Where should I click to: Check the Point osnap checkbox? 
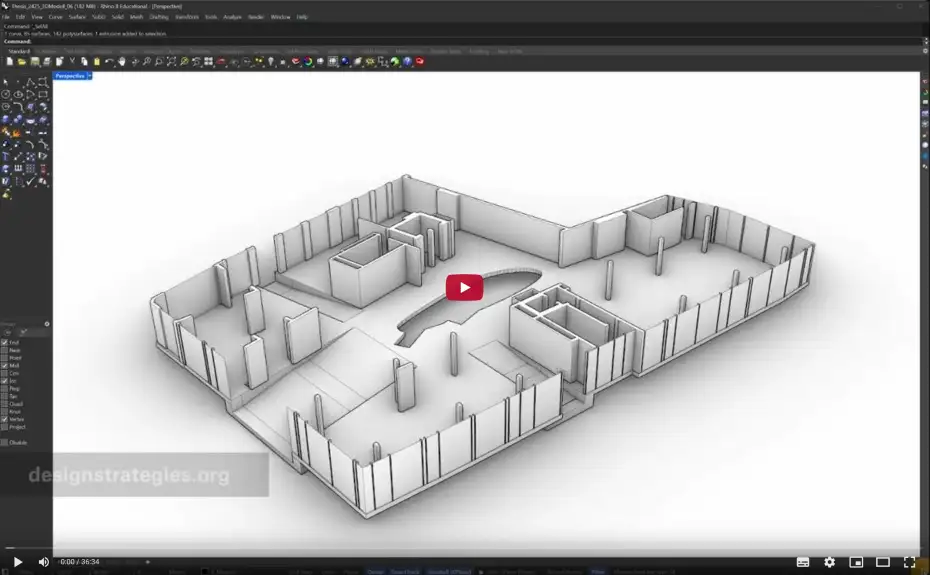[5, 358]
